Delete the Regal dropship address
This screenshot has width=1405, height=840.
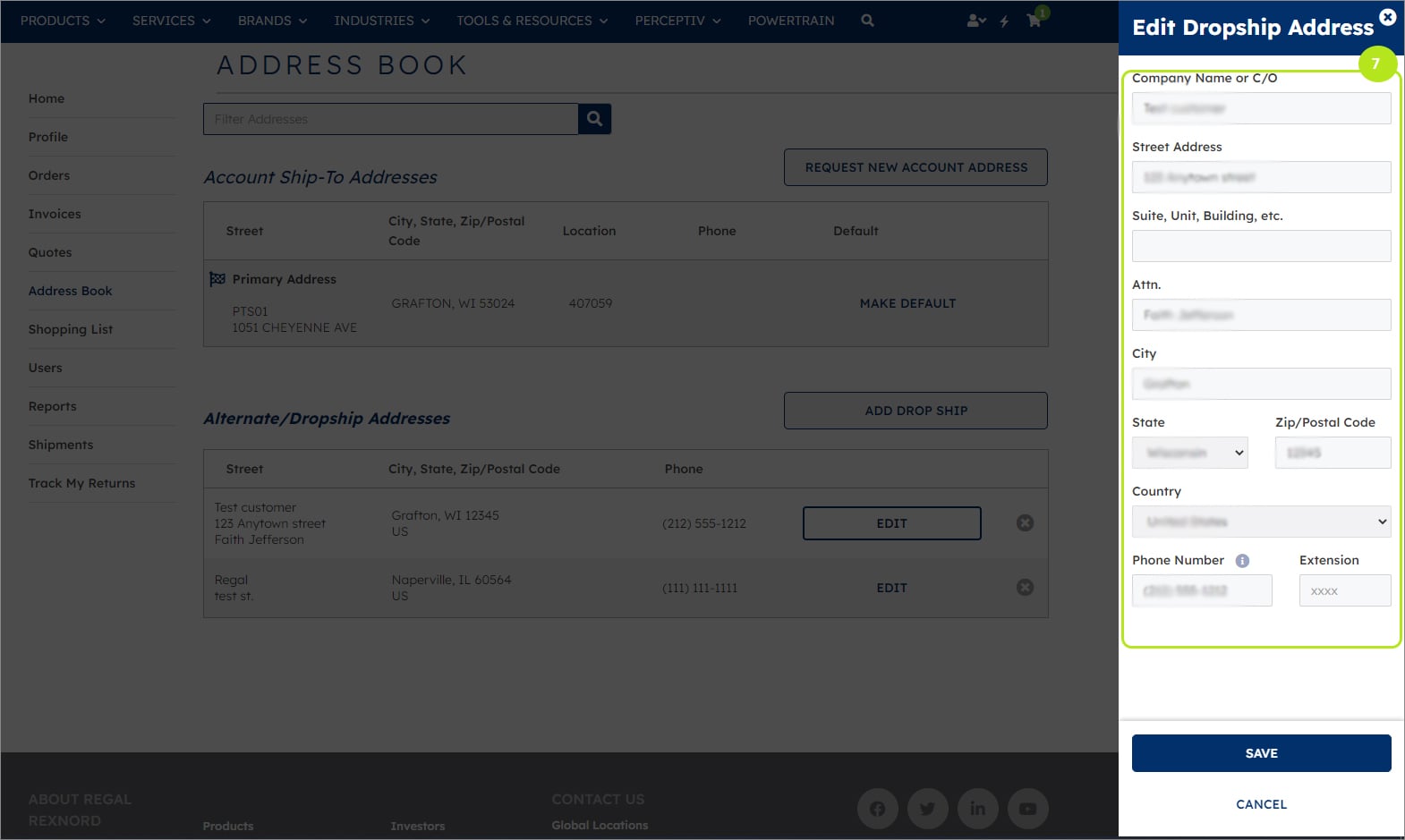pyautogui.click(x=1026, y=588)
